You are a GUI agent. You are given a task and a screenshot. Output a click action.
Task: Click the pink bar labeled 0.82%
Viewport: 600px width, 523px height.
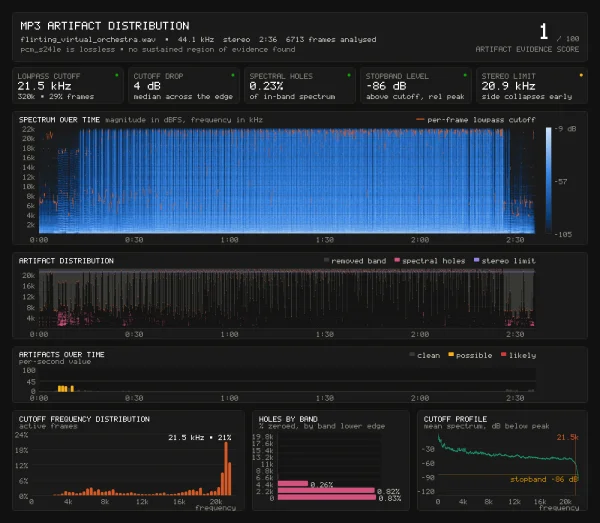click(326, 490)
